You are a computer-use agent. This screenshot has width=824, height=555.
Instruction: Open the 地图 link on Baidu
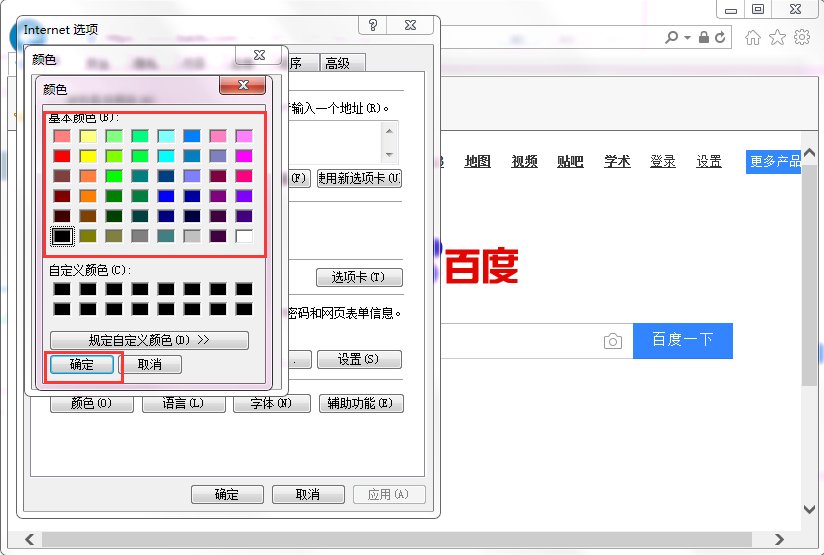(477, 161)
